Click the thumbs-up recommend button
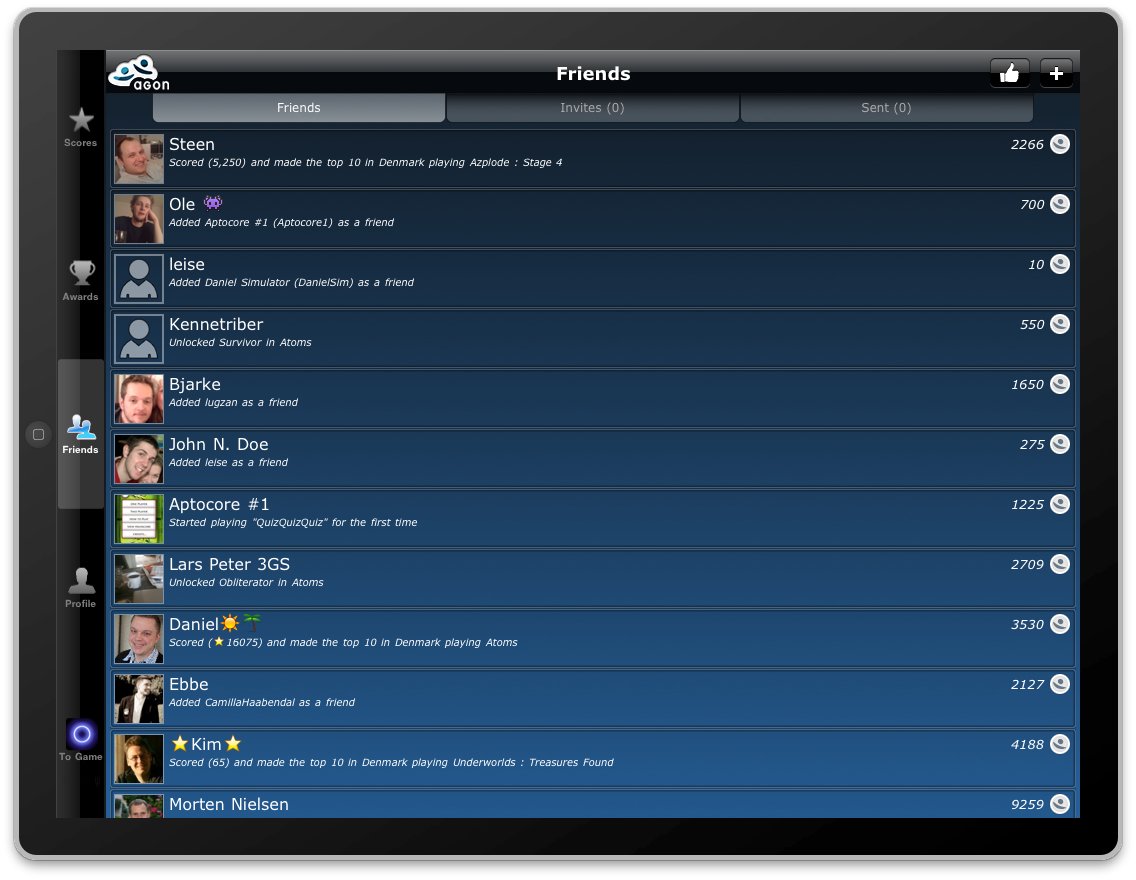The height and width of the screenshot is (880, 1136). point(1009,73)
